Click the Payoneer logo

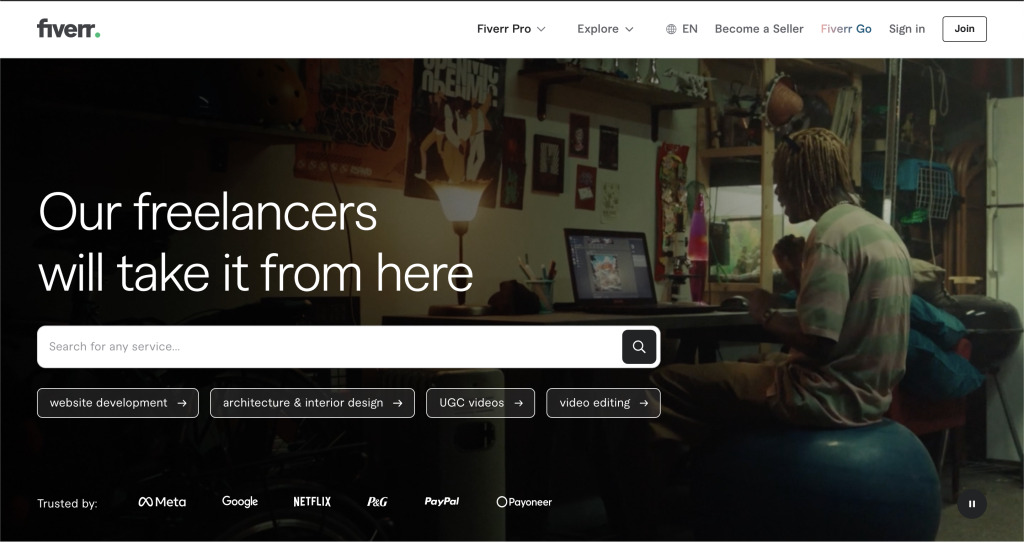point(524,502)
